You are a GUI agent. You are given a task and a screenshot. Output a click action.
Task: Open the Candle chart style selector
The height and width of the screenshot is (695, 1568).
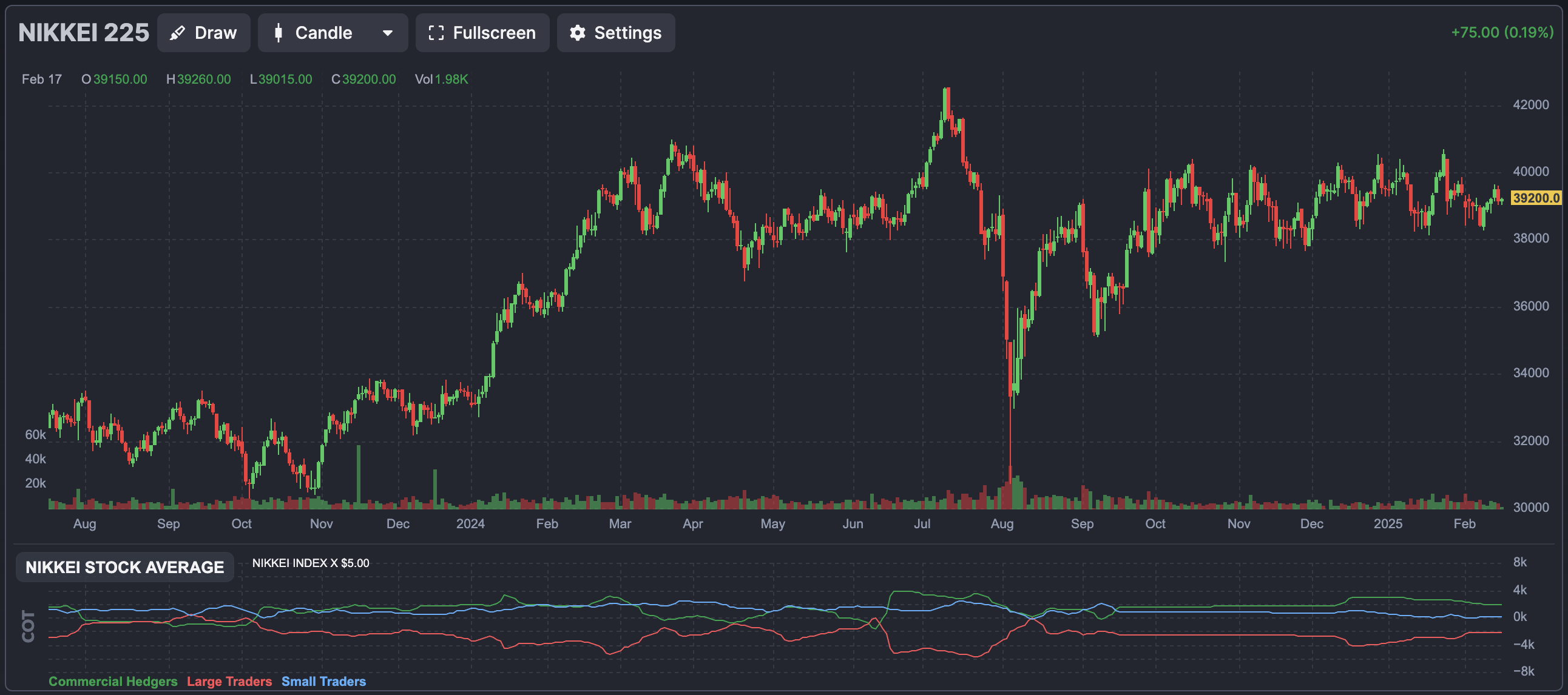pyautogui.click(x=323, y=33)
